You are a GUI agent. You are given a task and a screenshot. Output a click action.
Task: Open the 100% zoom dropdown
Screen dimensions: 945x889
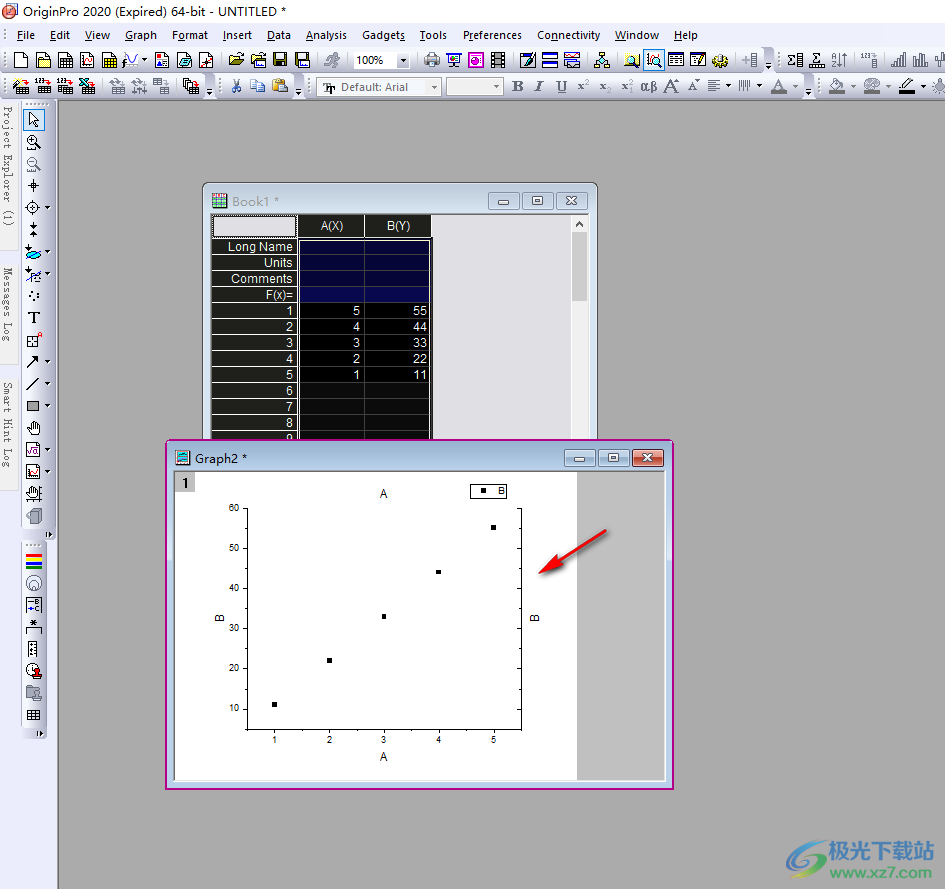pyautogui.click(x=403, y=60)
